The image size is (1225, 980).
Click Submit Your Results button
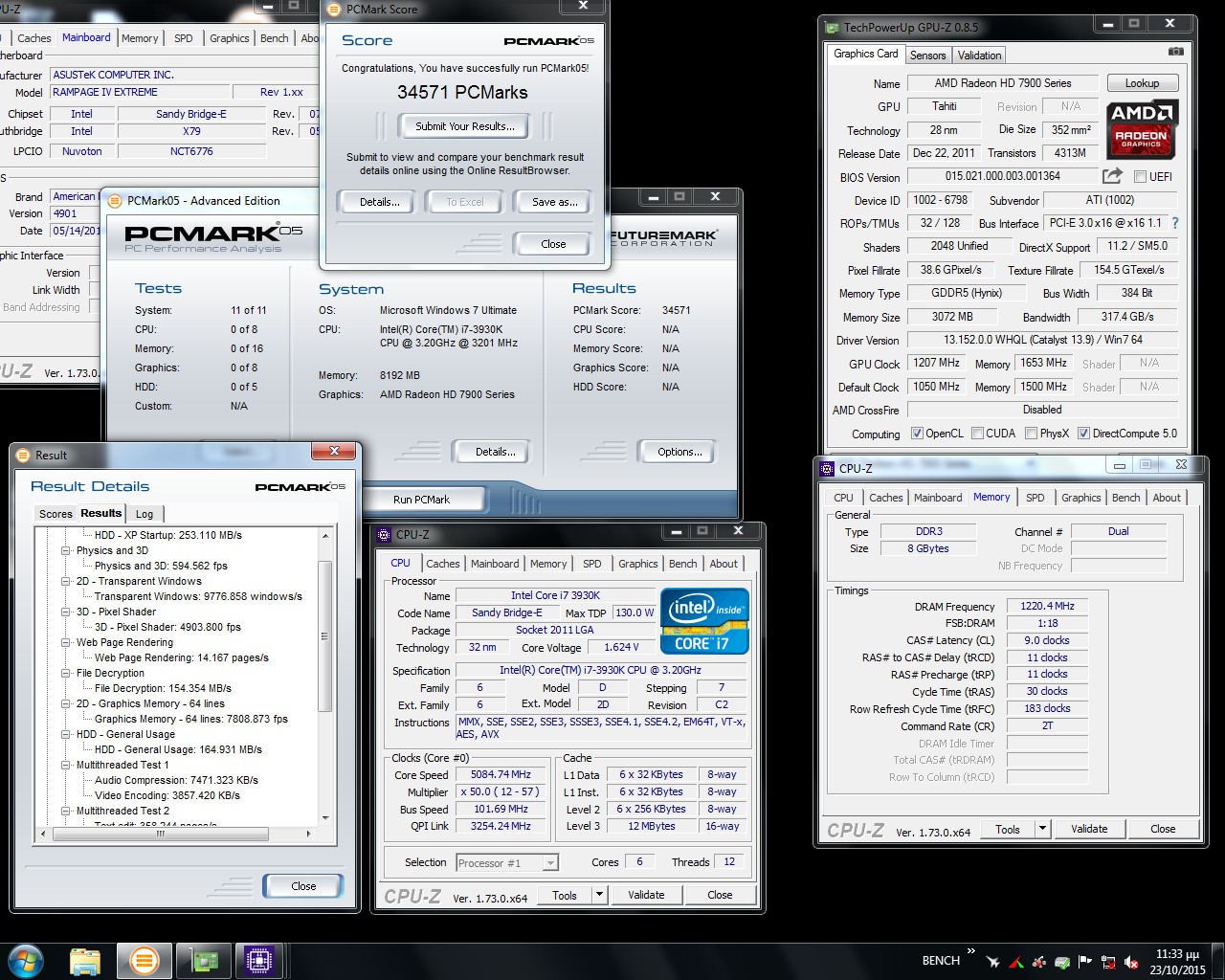(x=465, y=126)
